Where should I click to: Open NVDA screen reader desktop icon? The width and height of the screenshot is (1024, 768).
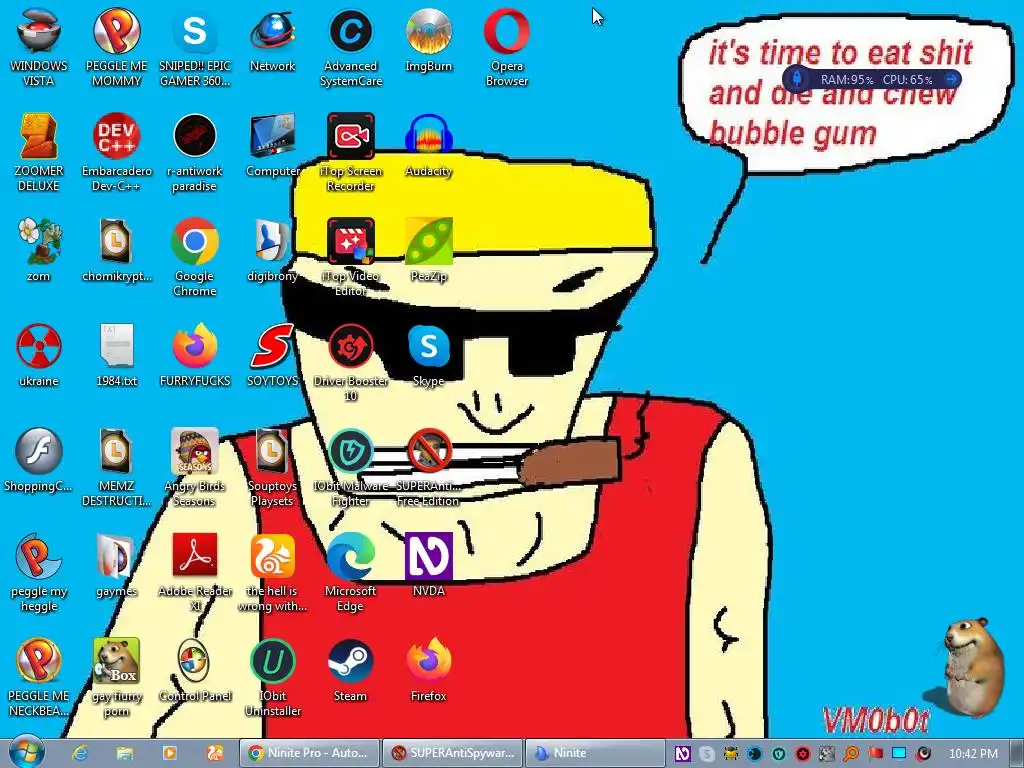pyautogui.click(x=428, y=566)
